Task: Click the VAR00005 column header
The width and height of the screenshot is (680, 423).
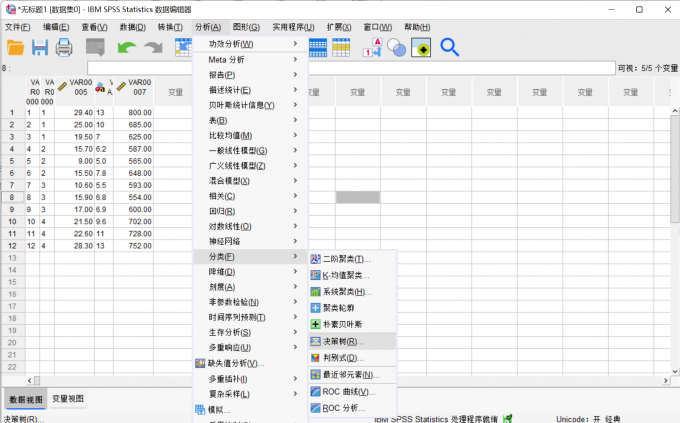Action: [x=75, y=92]
